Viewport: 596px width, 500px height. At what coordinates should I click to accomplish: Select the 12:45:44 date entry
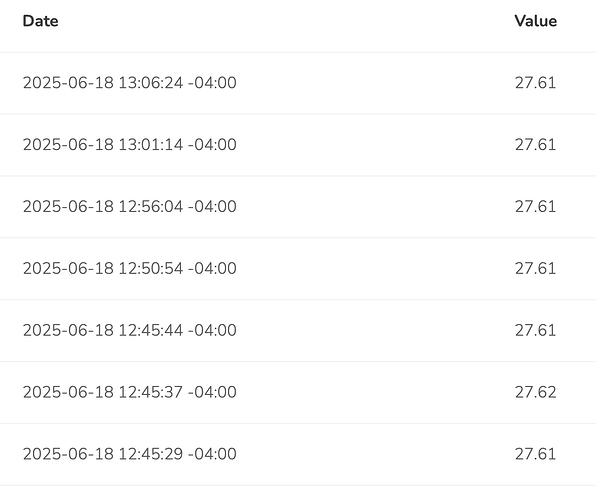click(130, 330)
